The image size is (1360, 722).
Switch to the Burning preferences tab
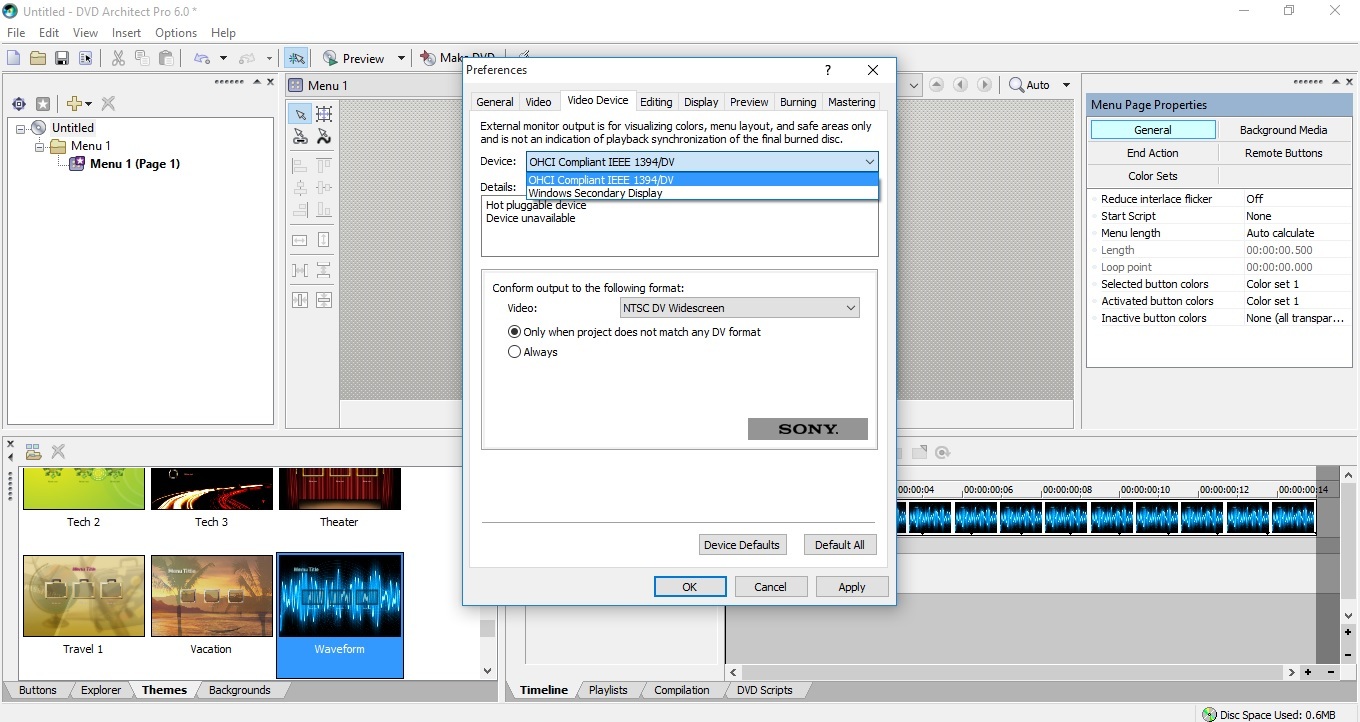798,102
